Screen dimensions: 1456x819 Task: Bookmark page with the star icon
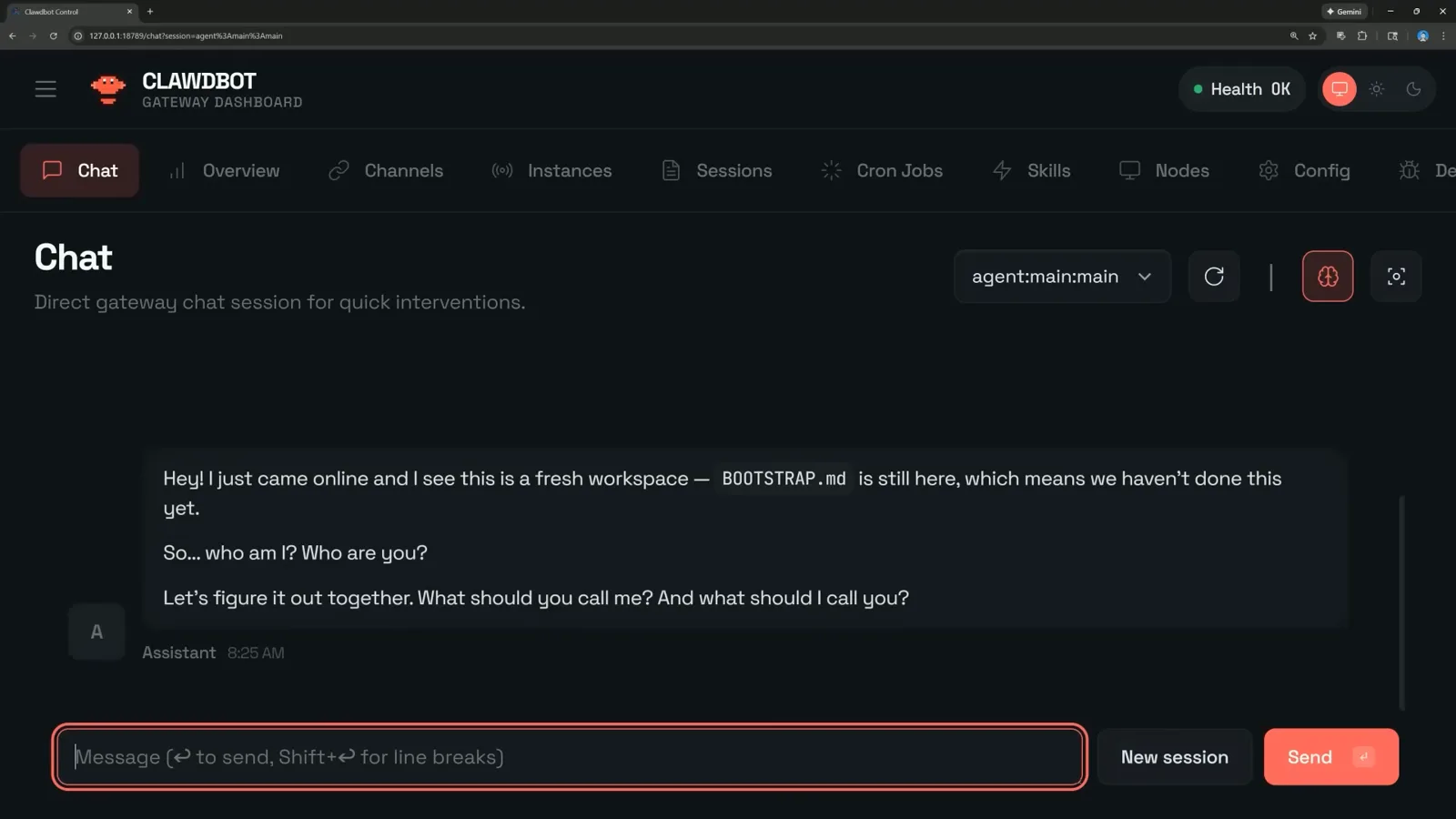(x=1312, y=36)
